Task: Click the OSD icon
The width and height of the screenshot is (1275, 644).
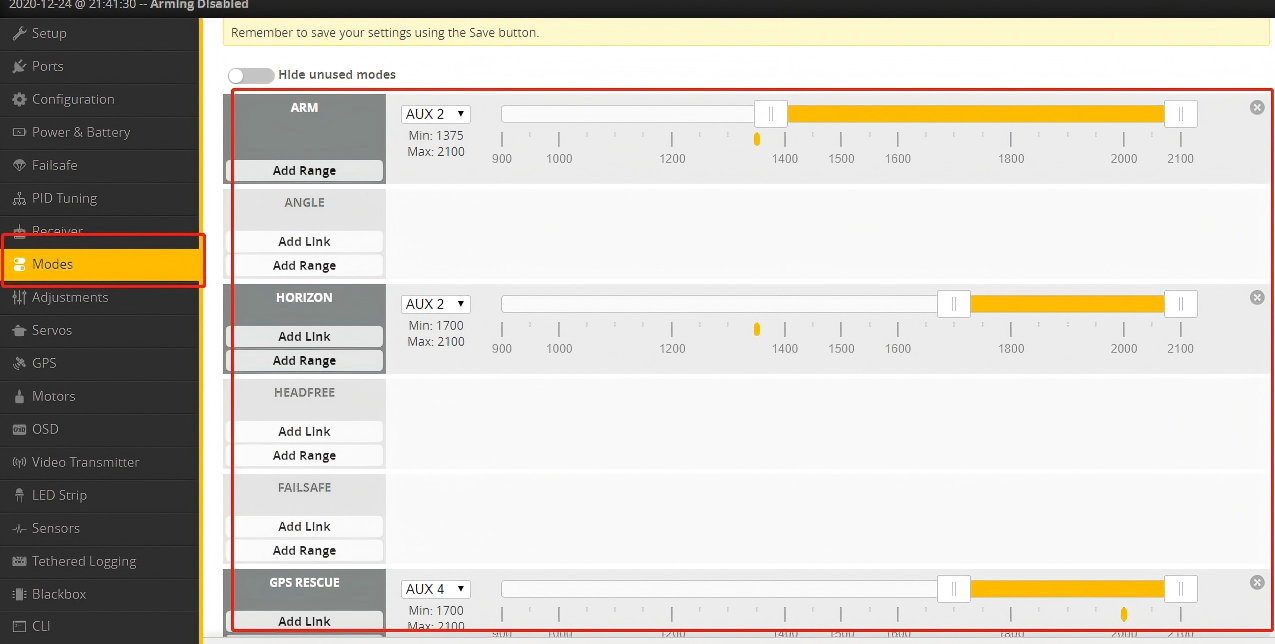Action: tap(19, 429)
